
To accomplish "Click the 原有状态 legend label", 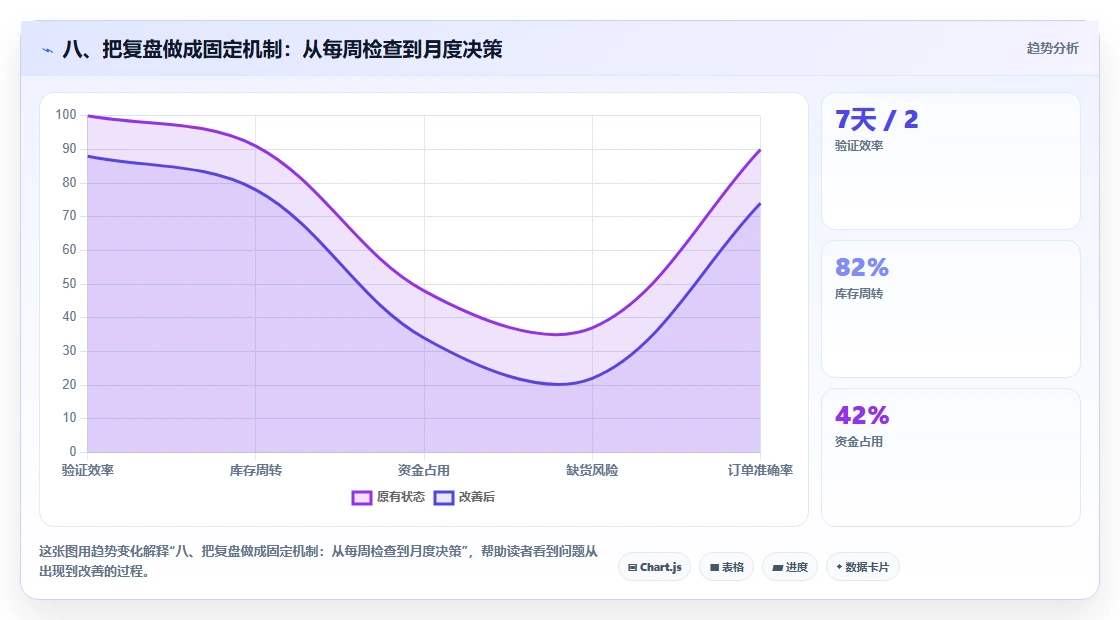I will click(x=401, y=496).
